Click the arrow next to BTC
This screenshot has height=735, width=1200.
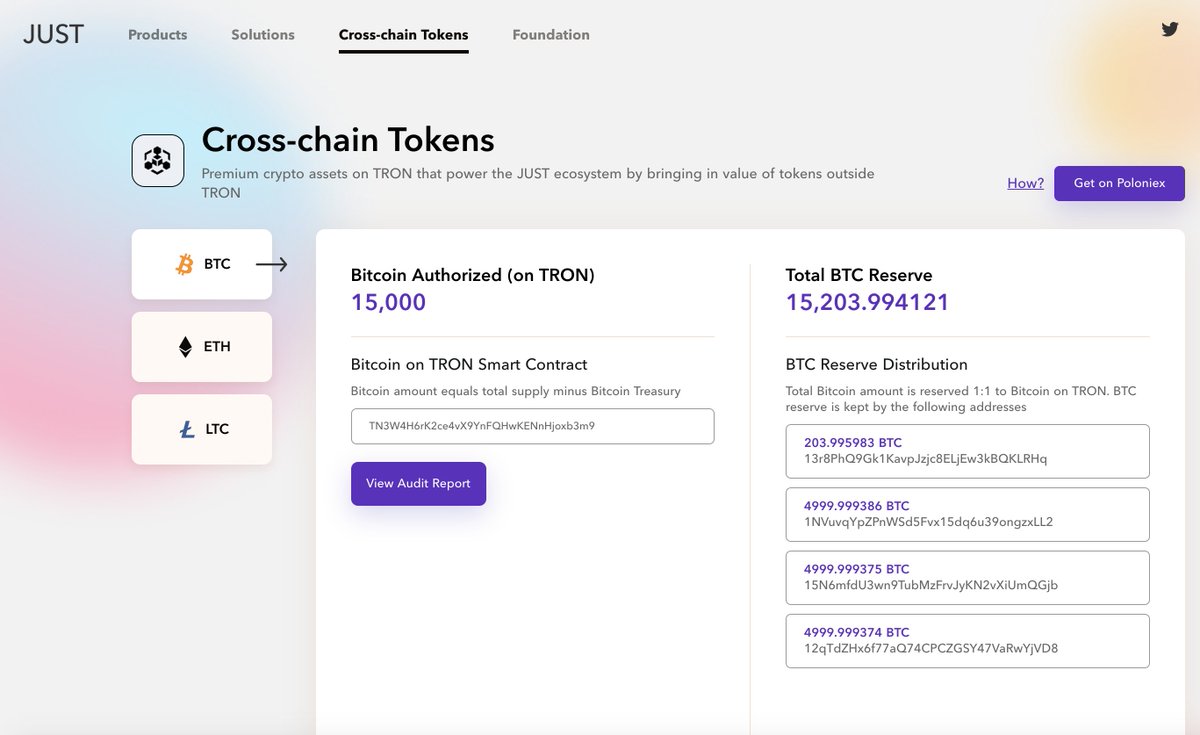271,264
